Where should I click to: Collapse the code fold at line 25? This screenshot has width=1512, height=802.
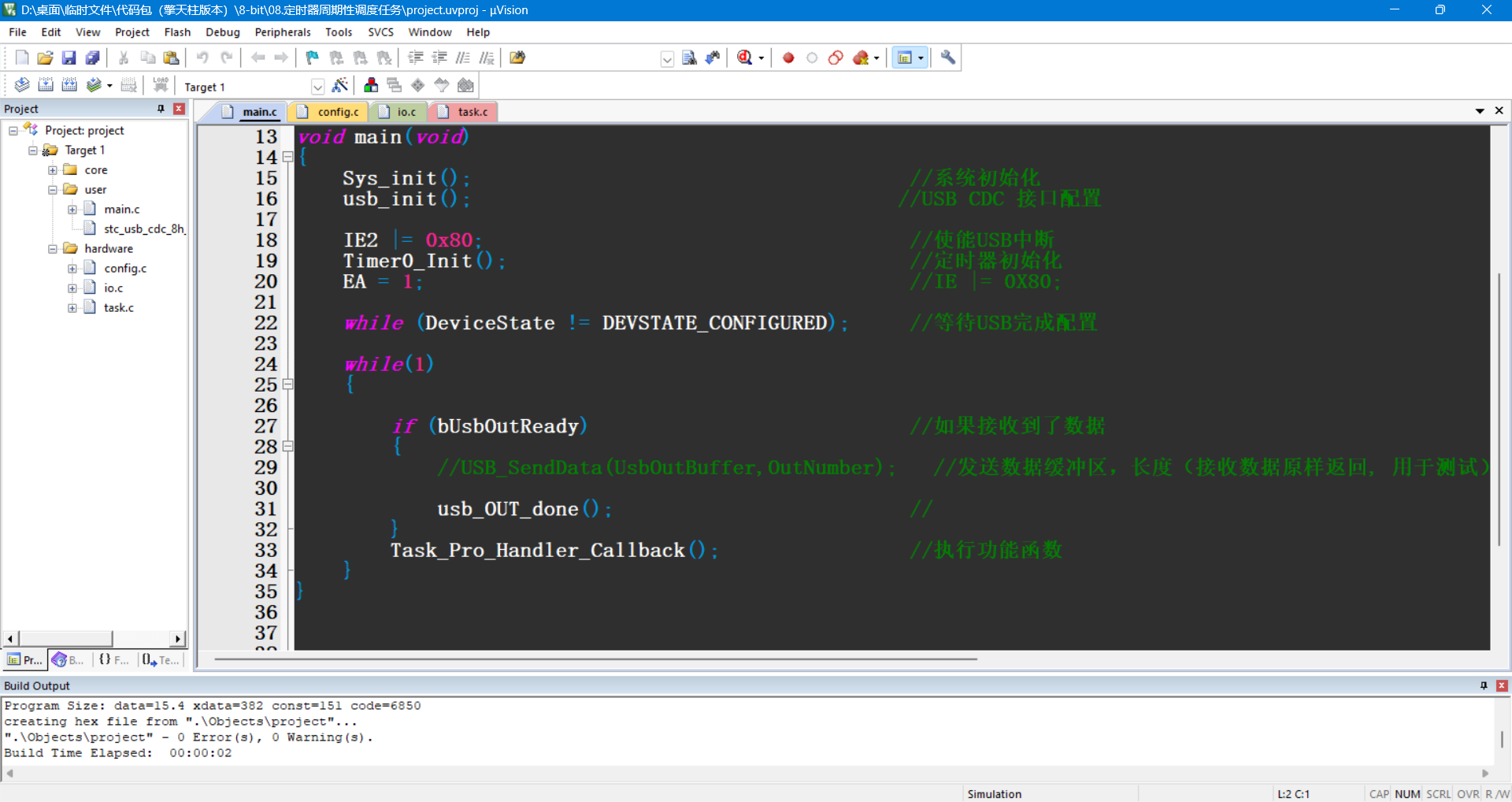(288, 384)
